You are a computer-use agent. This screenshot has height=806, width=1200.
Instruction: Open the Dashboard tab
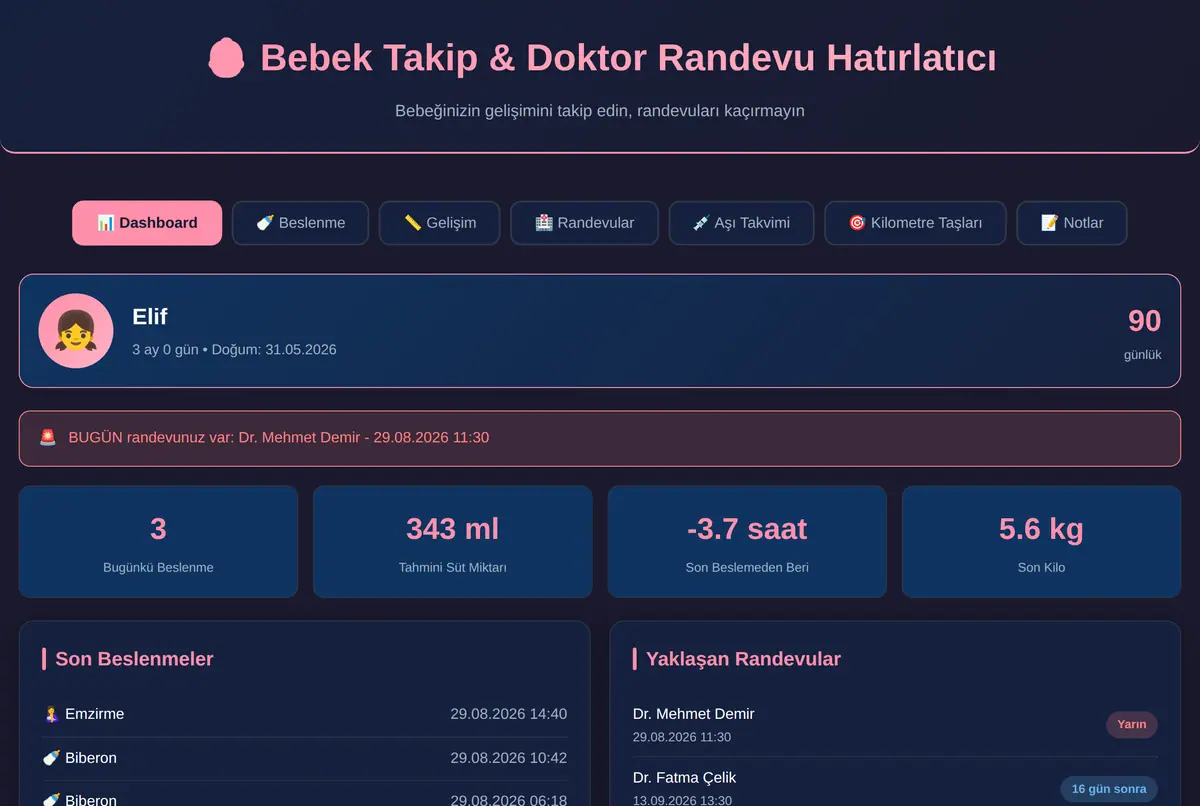coord(147,223)
